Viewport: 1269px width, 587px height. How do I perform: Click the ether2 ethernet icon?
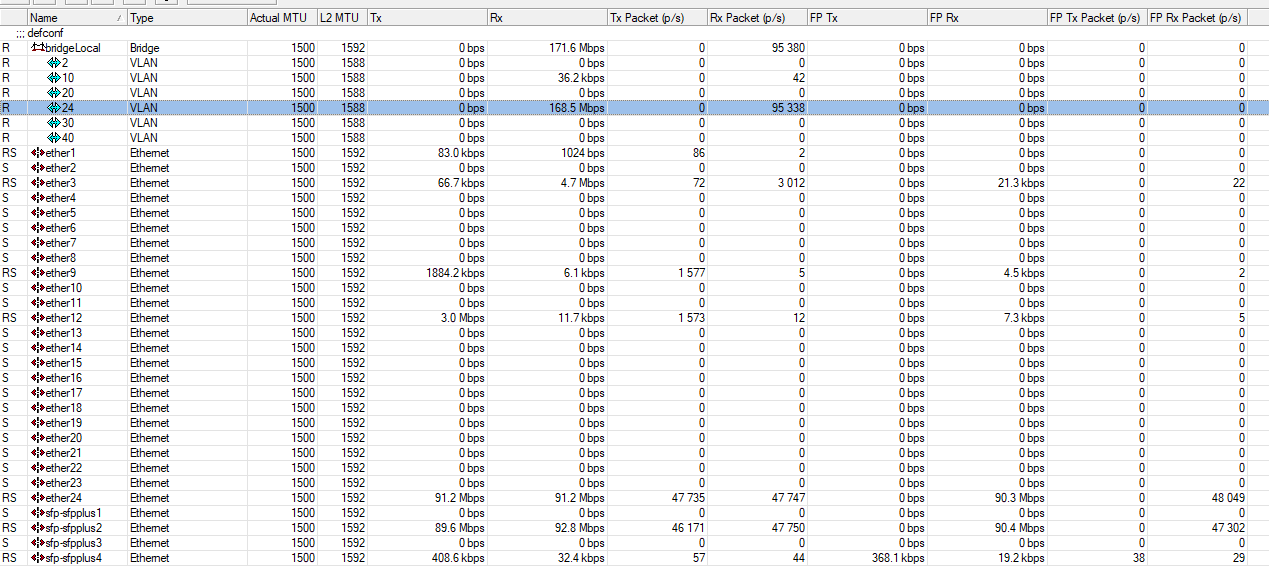[x=38, y=168]
